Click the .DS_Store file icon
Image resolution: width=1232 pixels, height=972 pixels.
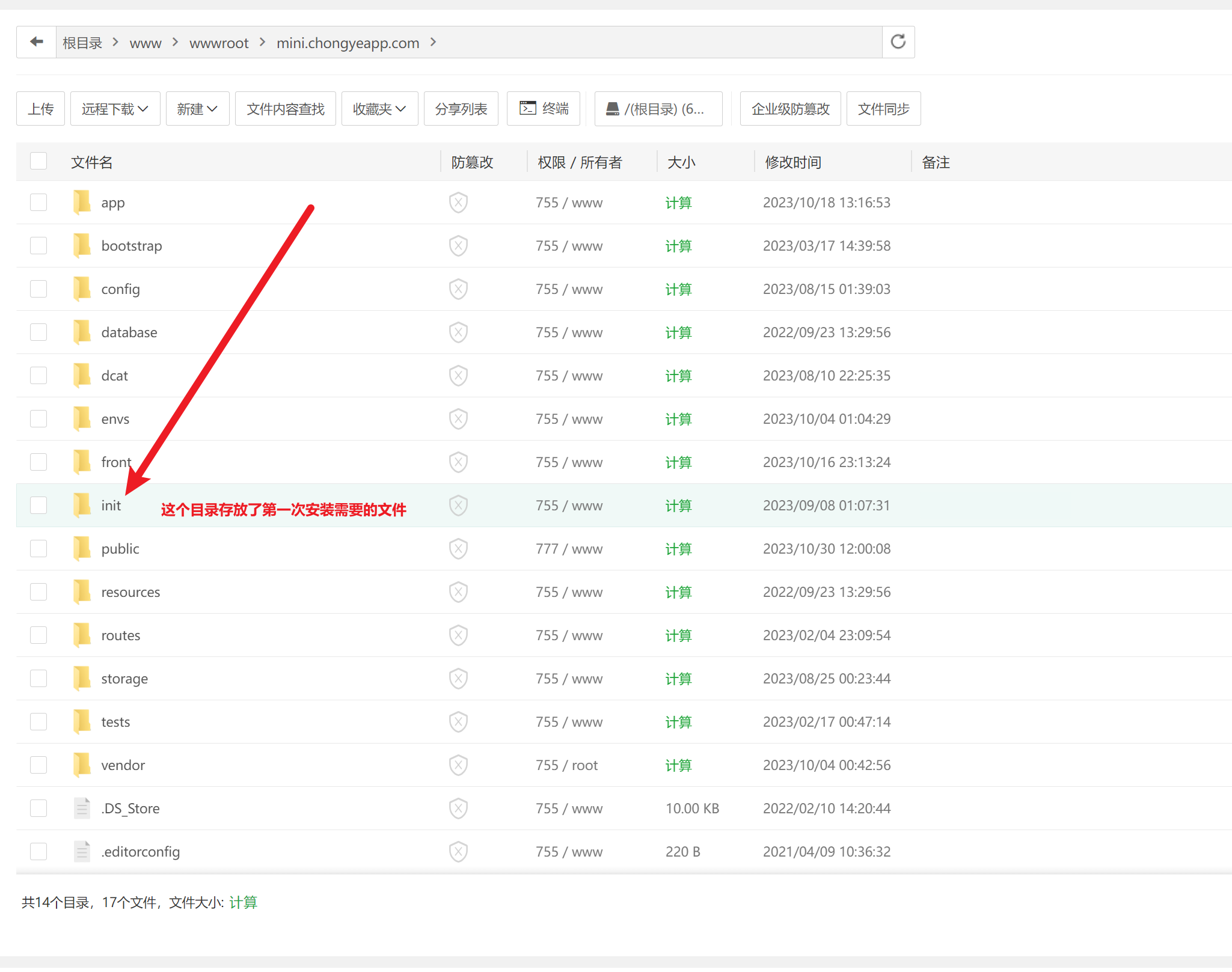pos(81,808)
